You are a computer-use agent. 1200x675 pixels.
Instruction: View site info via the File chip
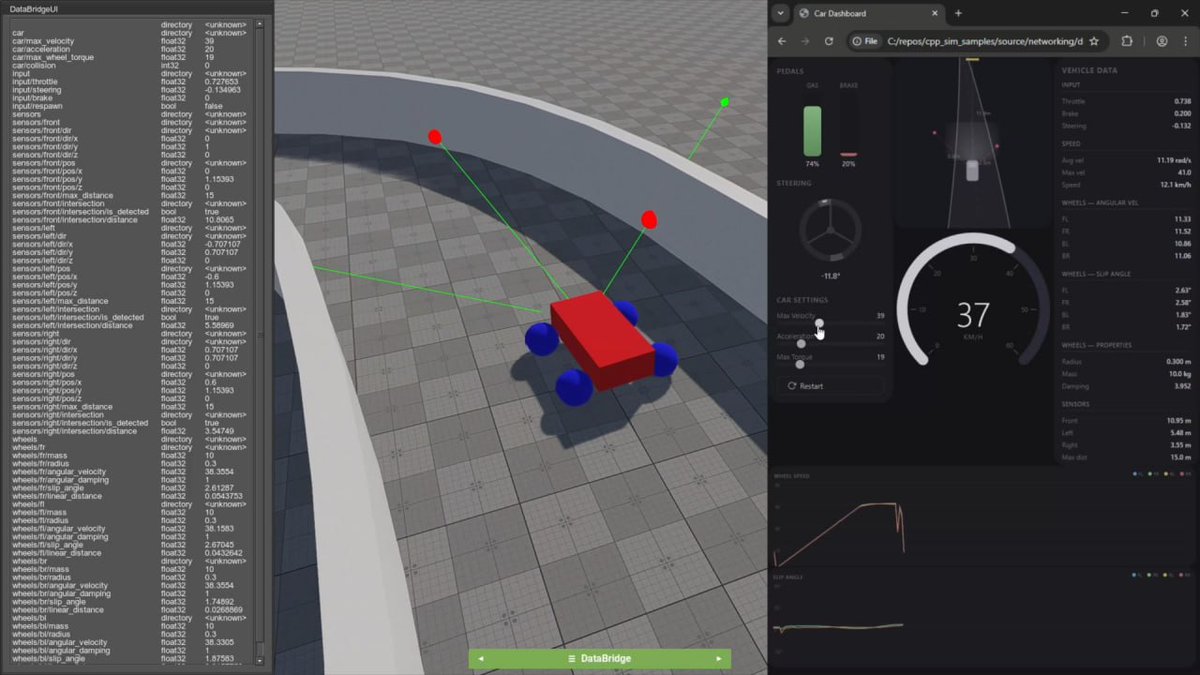(x=865, y=41)
